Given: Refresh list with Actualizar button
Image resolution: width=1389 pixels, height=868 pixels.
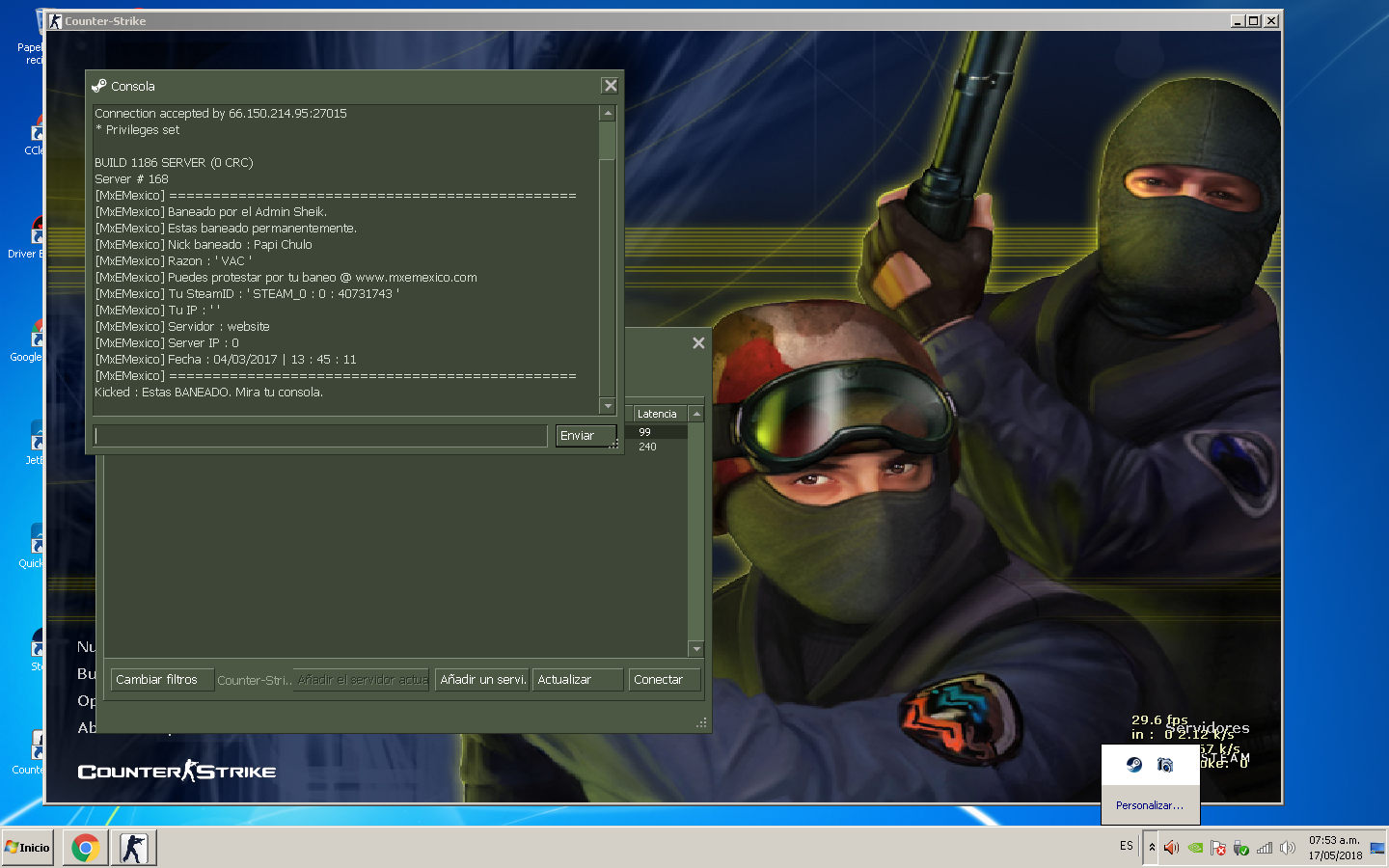Looking at the screenshot, I should (578, 680).
